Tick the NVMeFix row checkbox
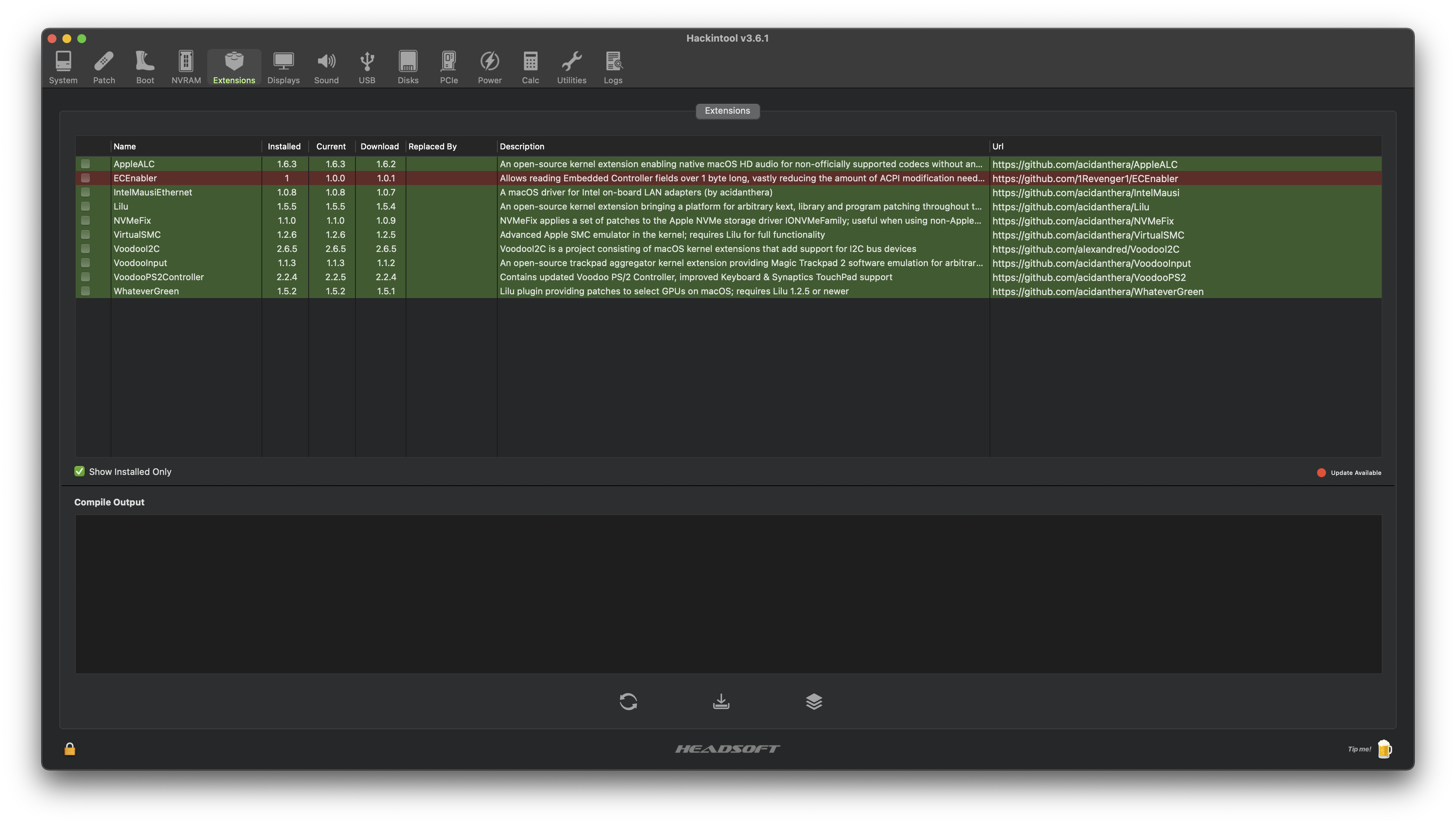Screen dimensions: 1456x825 85,220
